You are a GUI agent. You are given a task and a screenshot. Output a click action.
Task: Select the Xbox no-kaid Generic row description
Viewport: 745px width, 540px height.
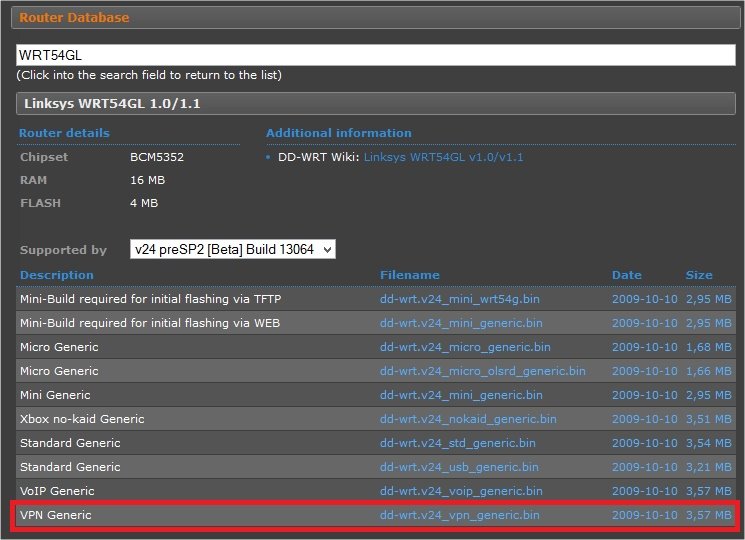click(82, 419)
